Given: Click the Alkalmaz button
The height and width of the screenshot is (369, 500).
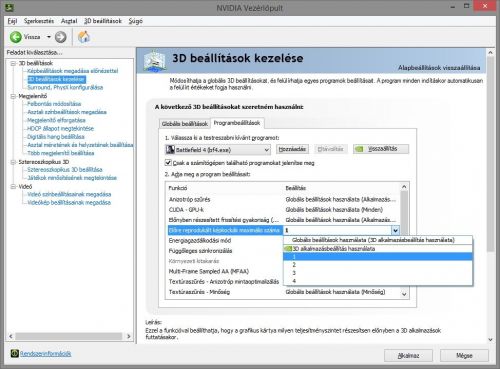Looking at the screenshot, I should point(408,356).
